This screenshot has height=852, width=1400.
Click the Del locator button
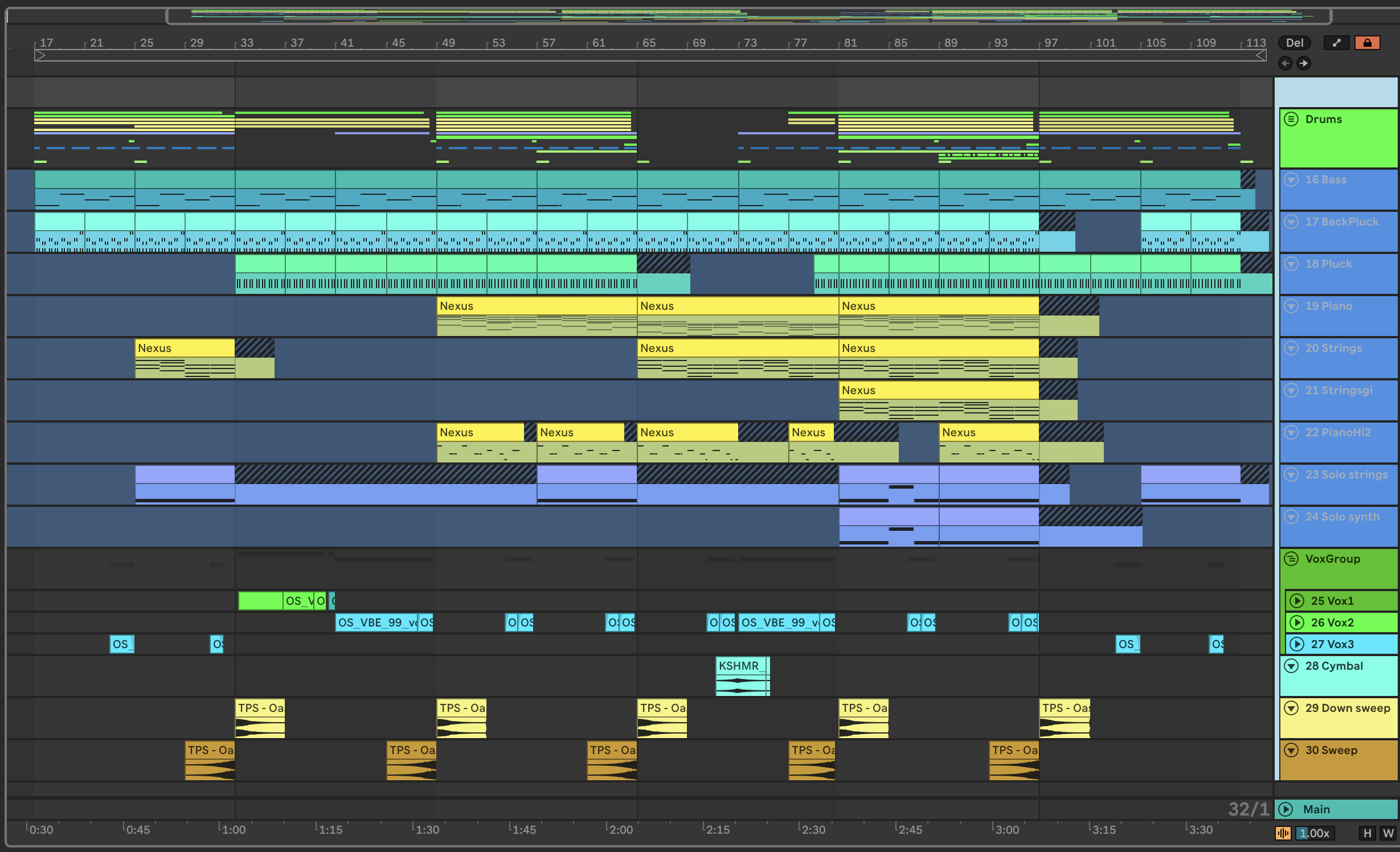pyautogui.click(x=1295, y=43)
